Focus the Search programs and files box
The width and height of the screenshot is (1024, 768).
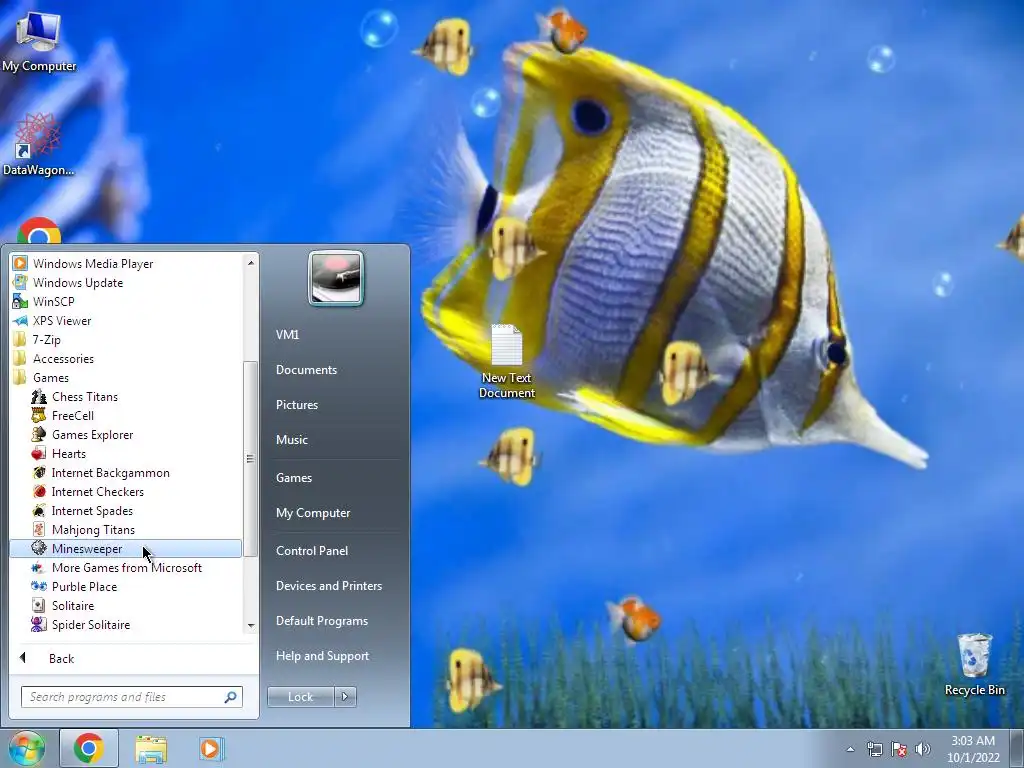pos(123,697)
